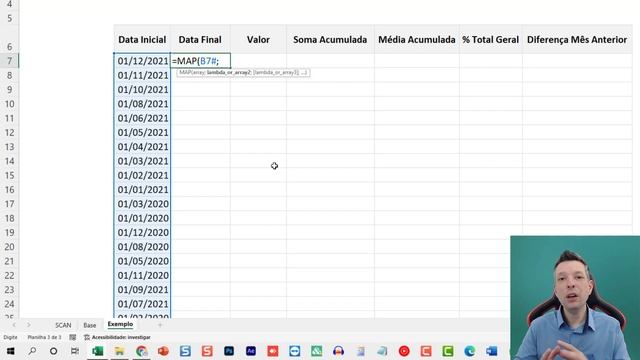The width and height of the screenshot is (640, 360).
Task: Click the Data Inicial header cell
Action: [142, 40]
